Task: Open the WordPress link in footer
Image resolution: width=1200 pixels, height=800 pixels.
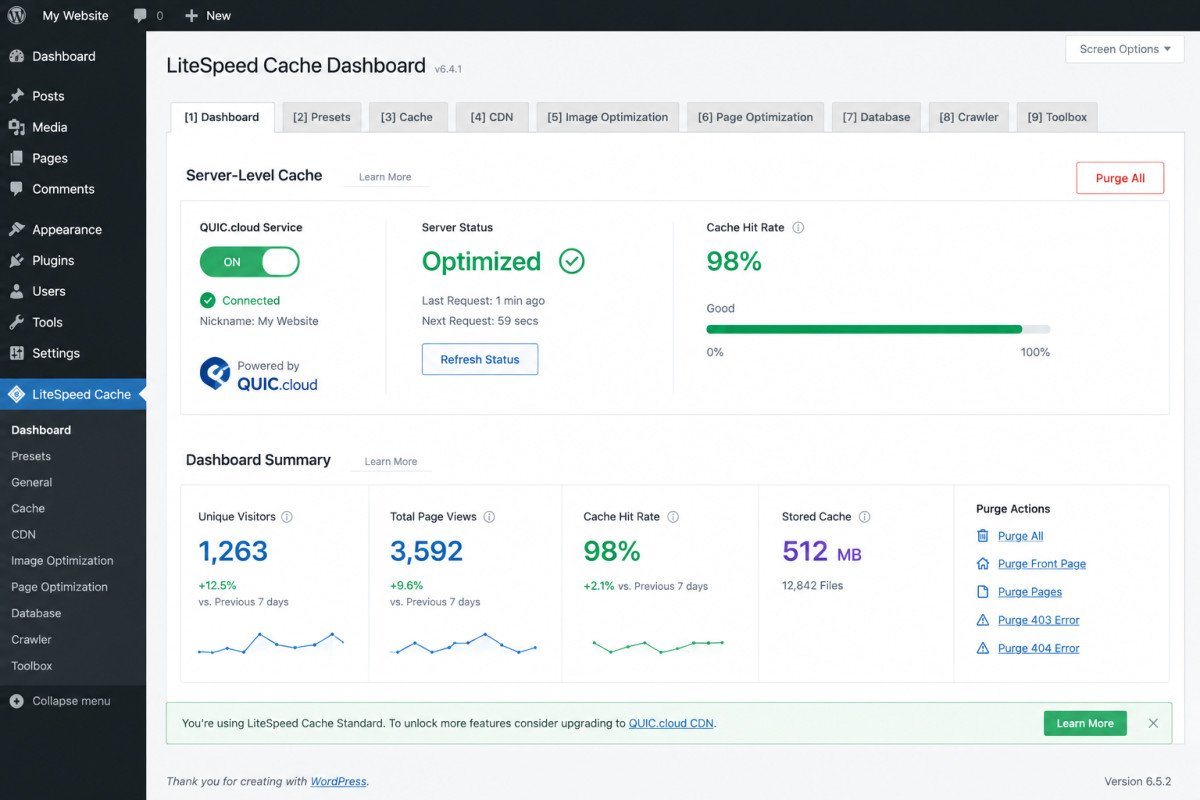Action: click(338, 781)
